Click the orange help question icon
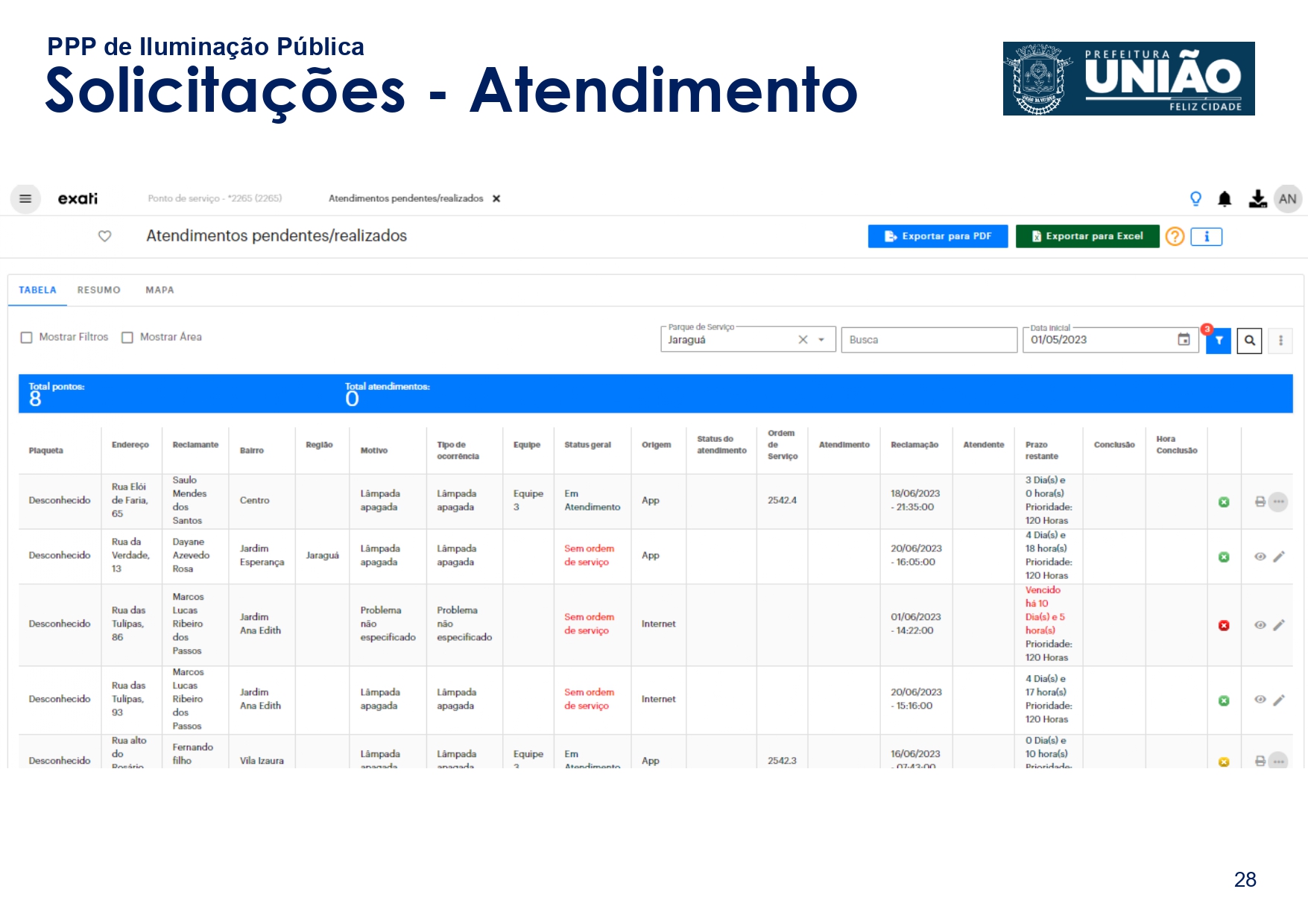 click(1175, 236)
